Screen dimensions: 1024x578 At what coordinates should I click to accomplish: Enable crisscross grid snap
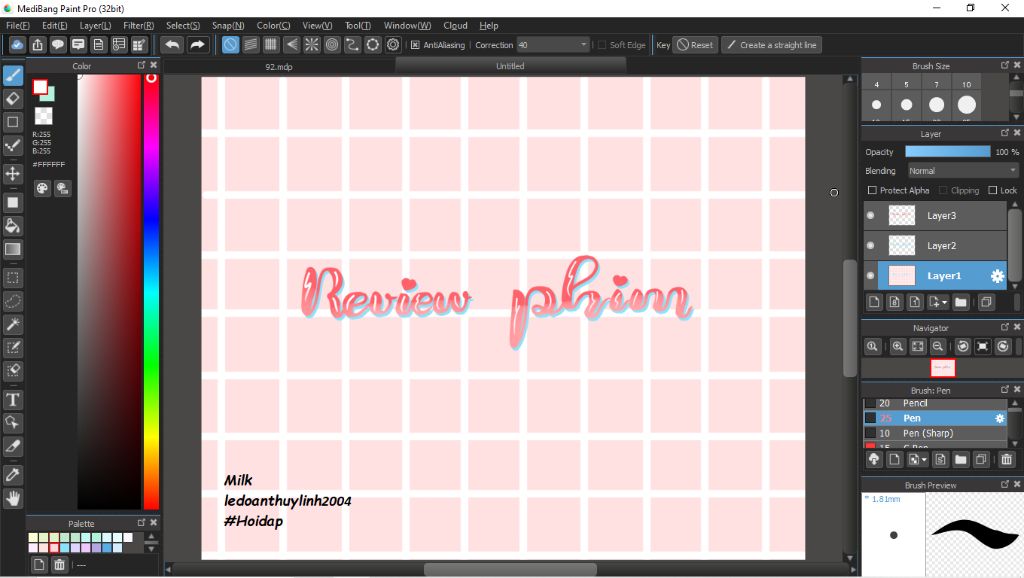pyautogui.click(x=271, y=44)
